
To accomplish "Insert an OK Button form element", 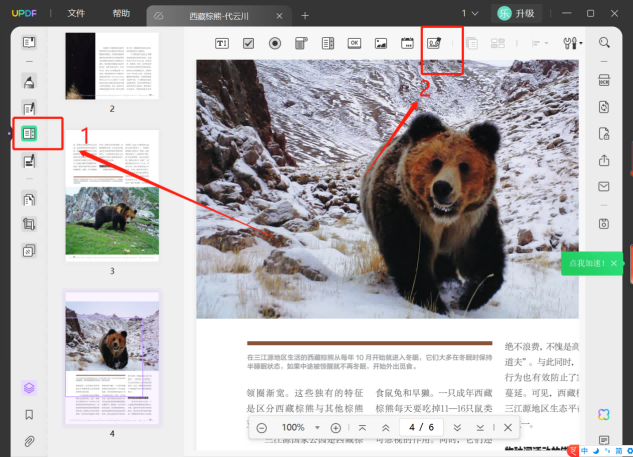I will click(x=354, y=43).
